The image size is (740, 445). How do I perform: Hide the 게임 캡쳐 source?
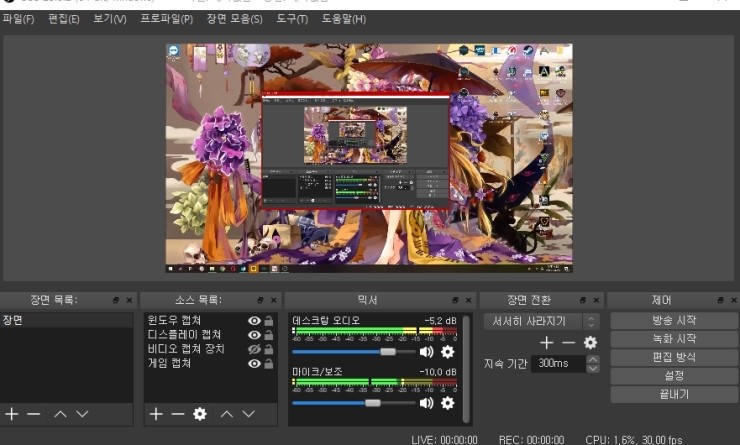[254, 363]
